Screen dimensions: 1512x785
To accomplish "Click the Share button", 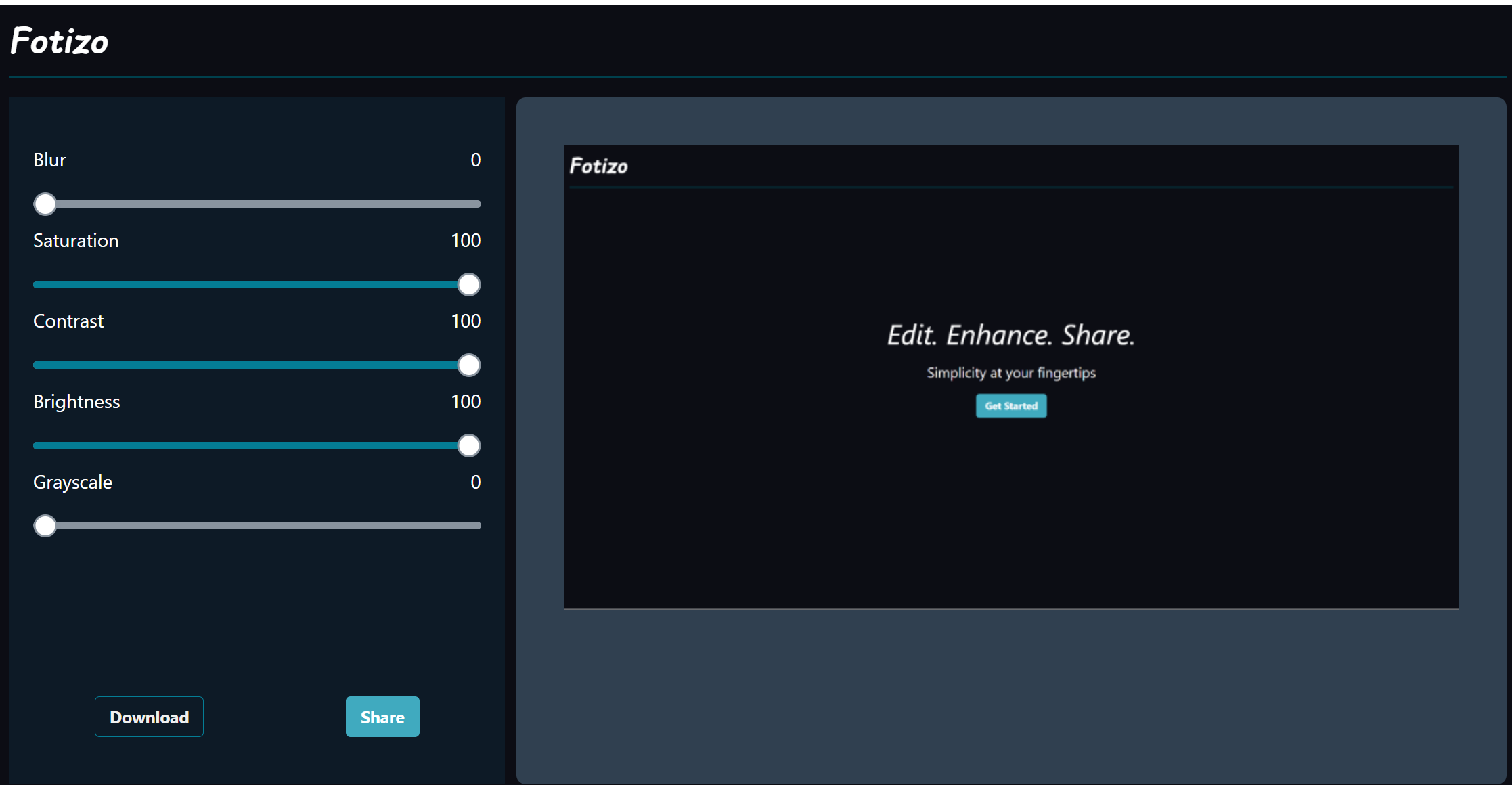I will click(x=382, y=717).
